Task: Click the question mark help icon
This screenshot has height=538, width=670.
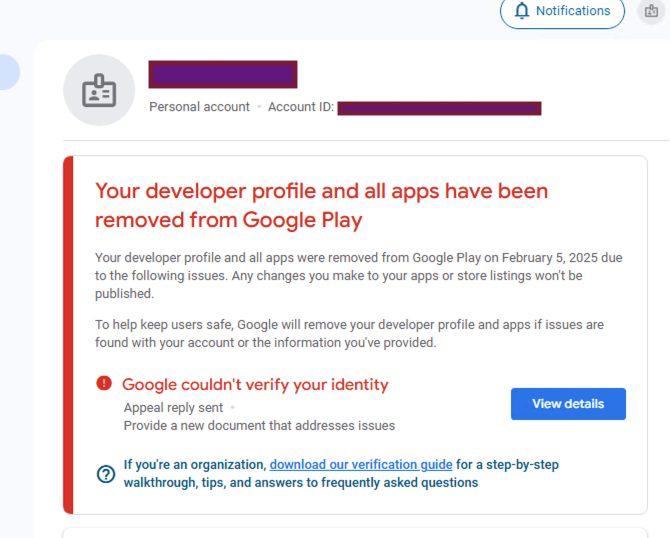Action: click(x=106, y=474)
